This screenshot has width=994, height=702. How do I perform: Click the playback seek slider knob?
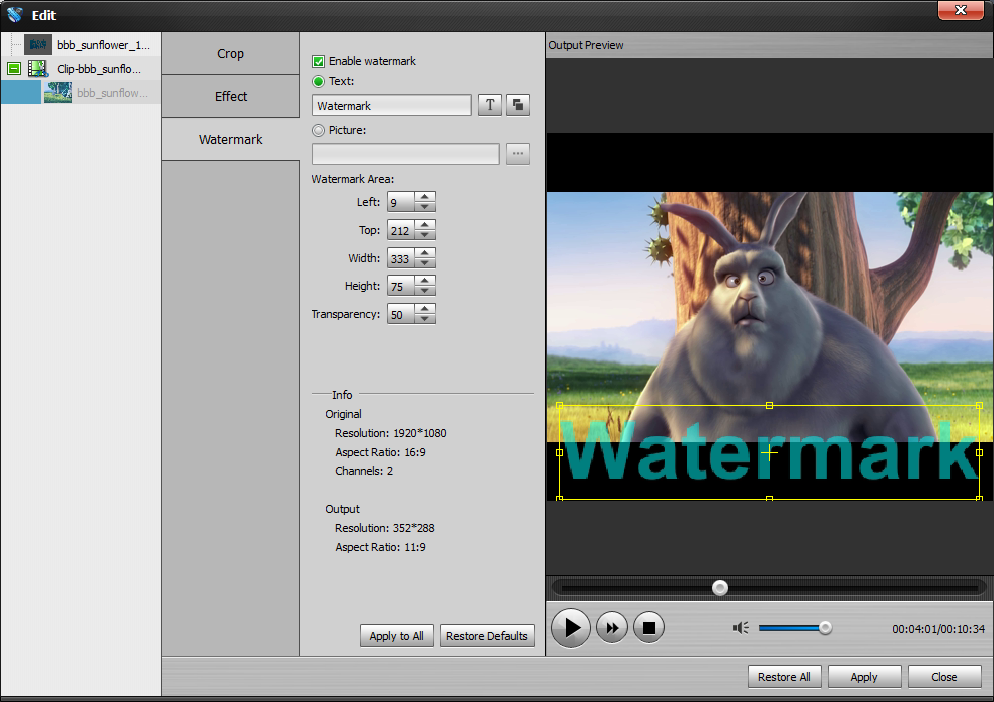[x=720, y=588]
